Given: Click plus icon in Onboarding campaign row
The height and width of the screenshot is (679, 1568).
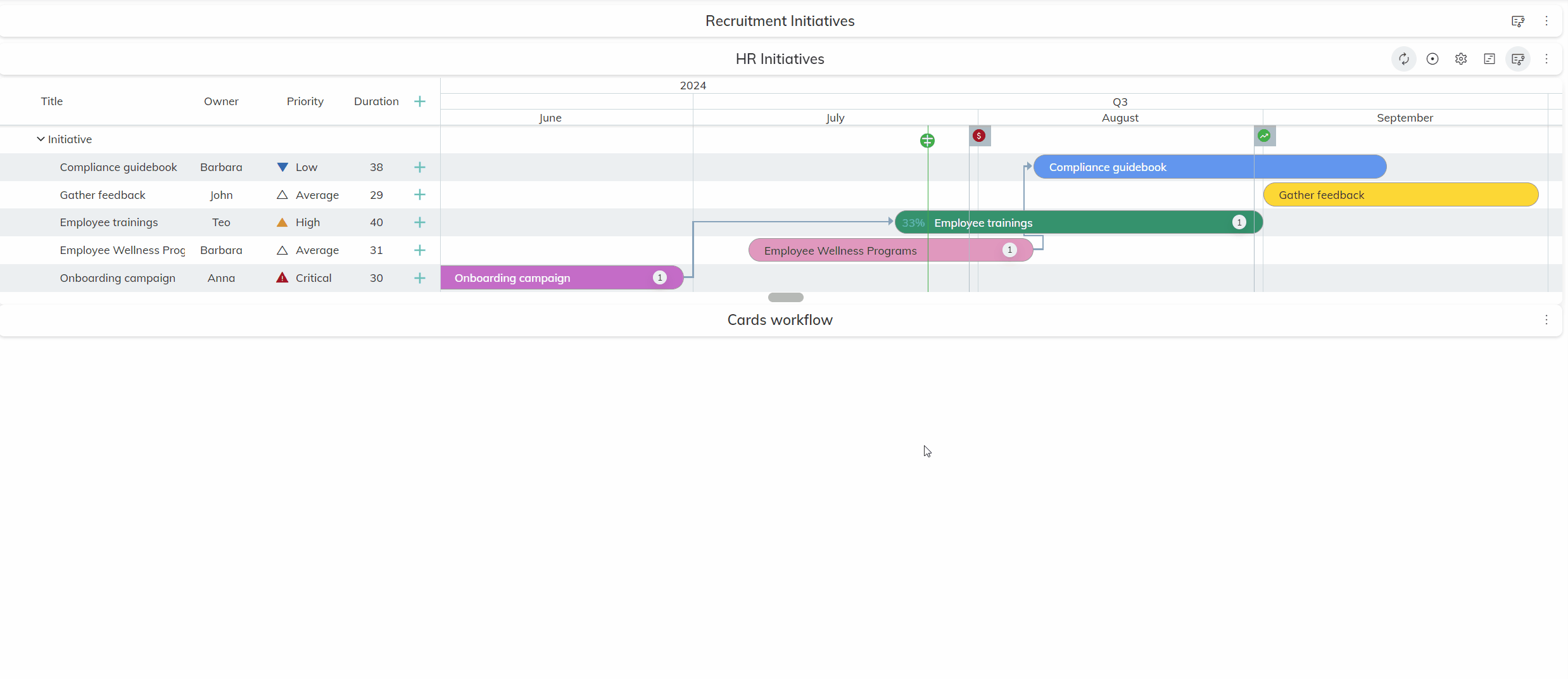Looking at the screenshot, I should (420, 278).
